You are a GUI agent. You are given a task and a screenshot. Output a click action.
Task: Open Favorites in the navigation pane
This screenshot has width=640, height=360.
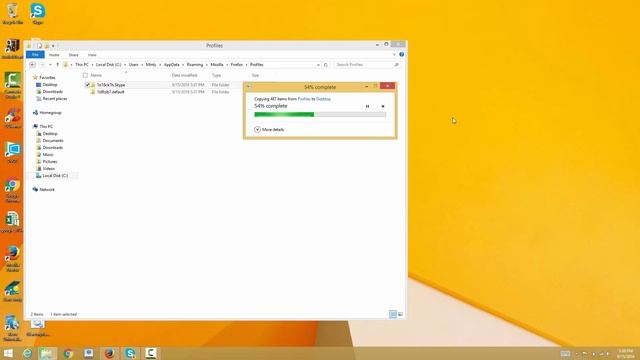point(47,78)
